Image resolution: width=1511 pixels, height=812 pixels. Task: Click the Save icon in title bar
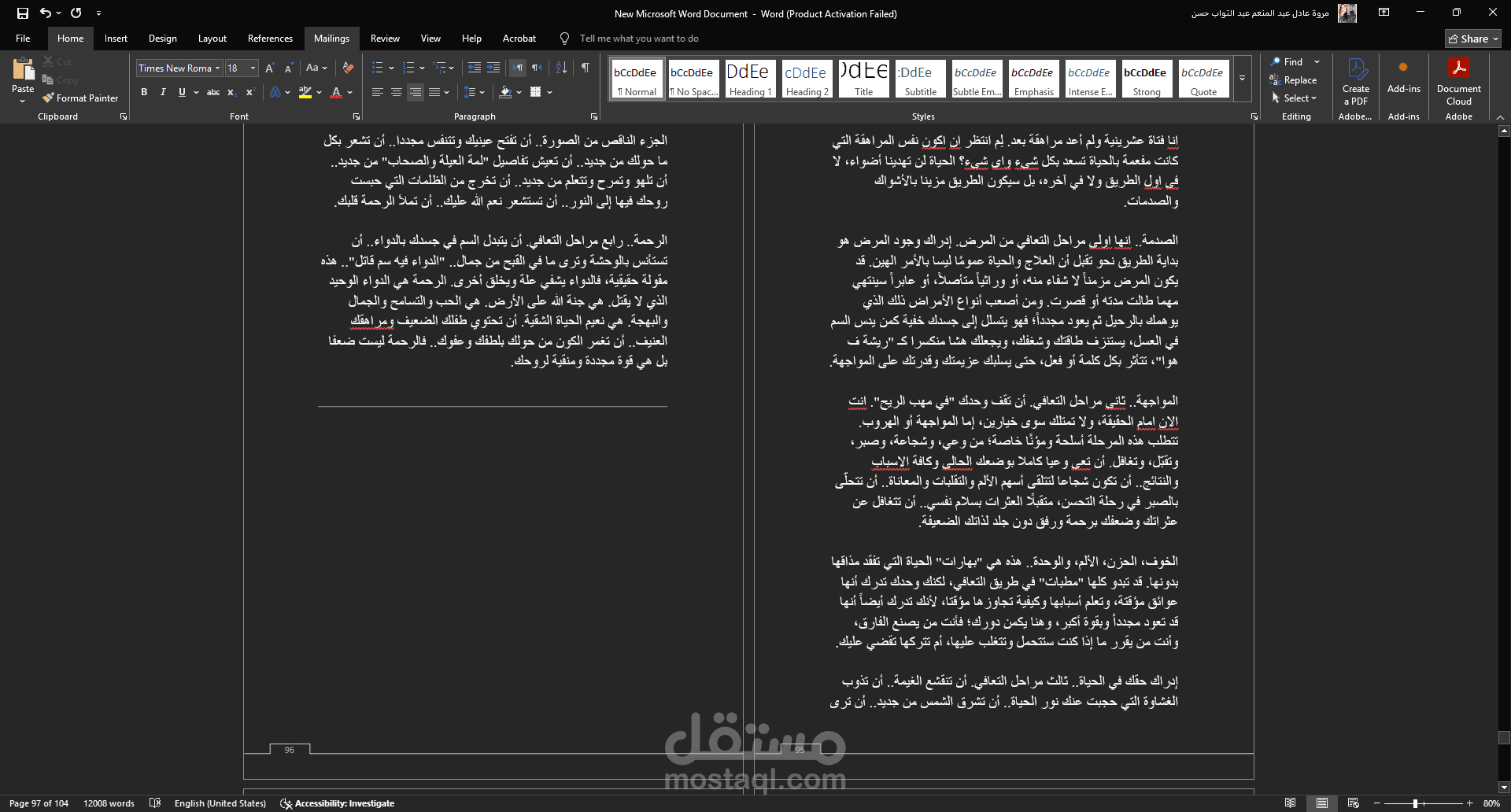[x=23, y=13]
